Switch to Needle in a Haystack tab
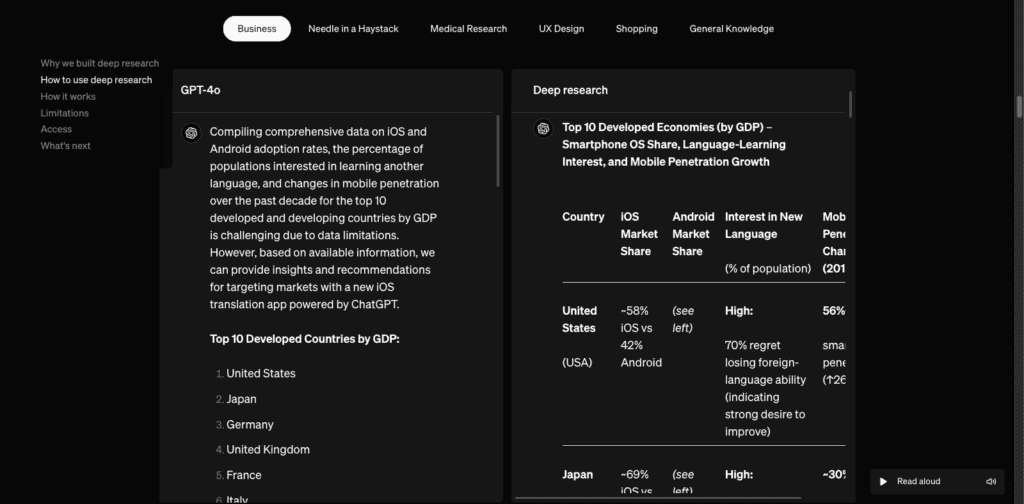 353,28
